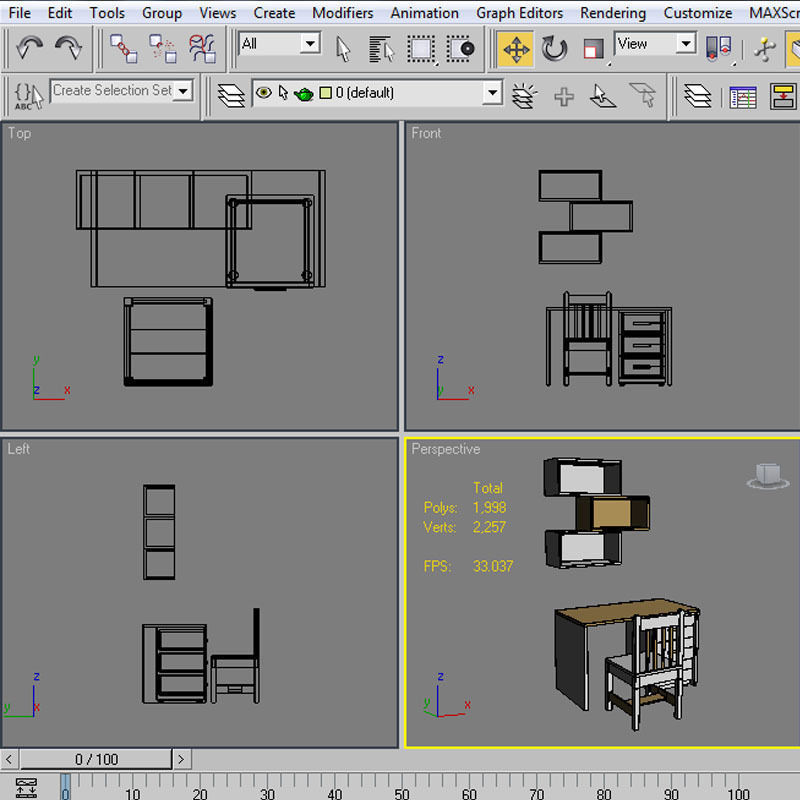Activate the Select and Move tool
This screenshot has width=800, height=800.
pyautogui.click(x=516, y=49)
